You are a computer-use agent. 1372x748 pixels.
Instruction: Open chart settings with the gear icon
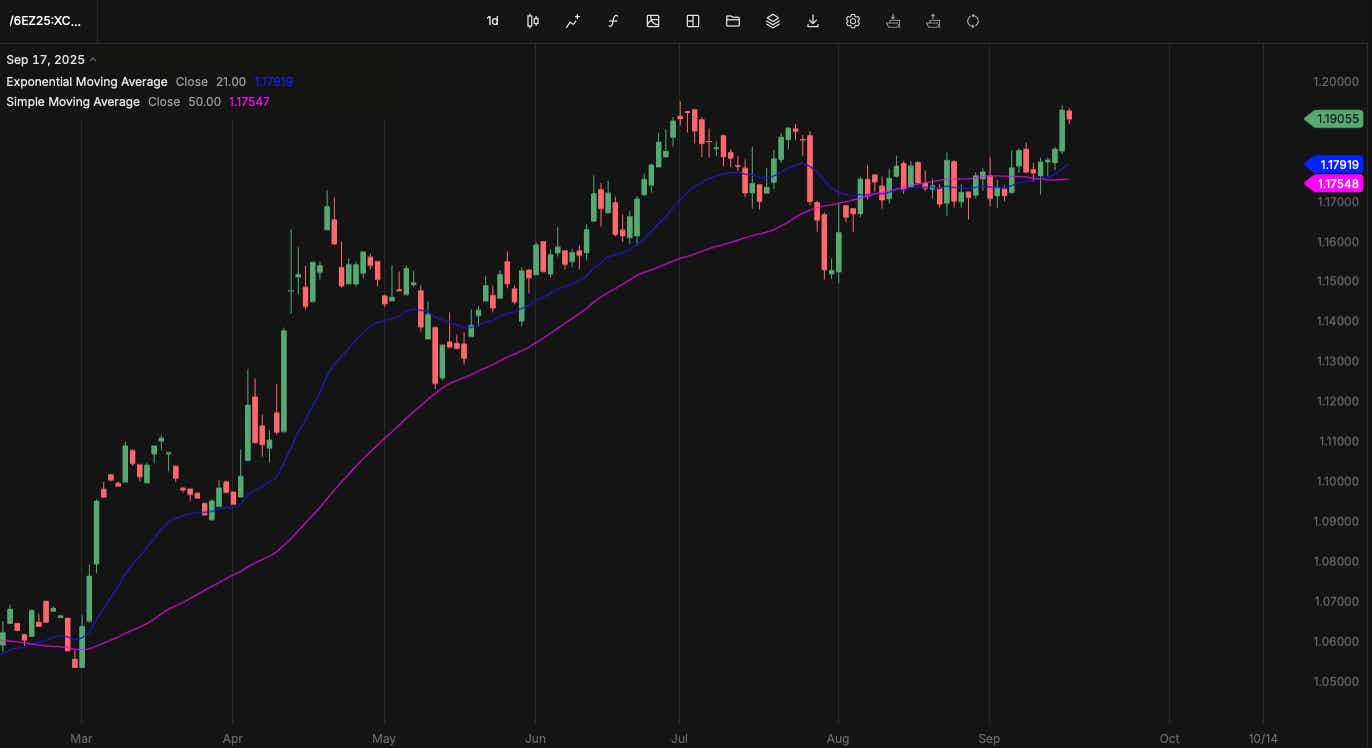[852, 20]
